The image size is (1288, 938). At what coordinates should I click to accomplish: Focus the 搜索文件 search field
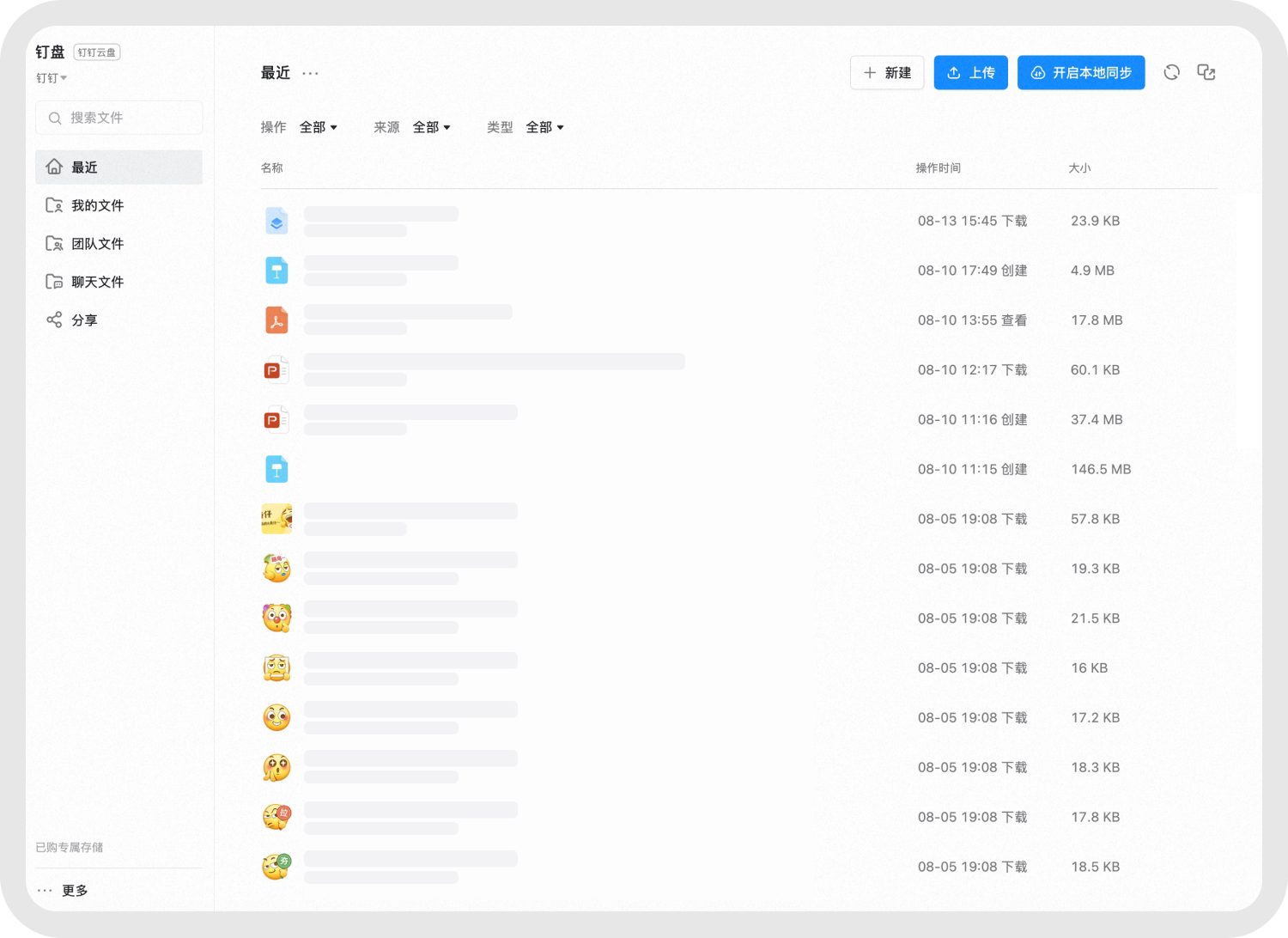118,118
